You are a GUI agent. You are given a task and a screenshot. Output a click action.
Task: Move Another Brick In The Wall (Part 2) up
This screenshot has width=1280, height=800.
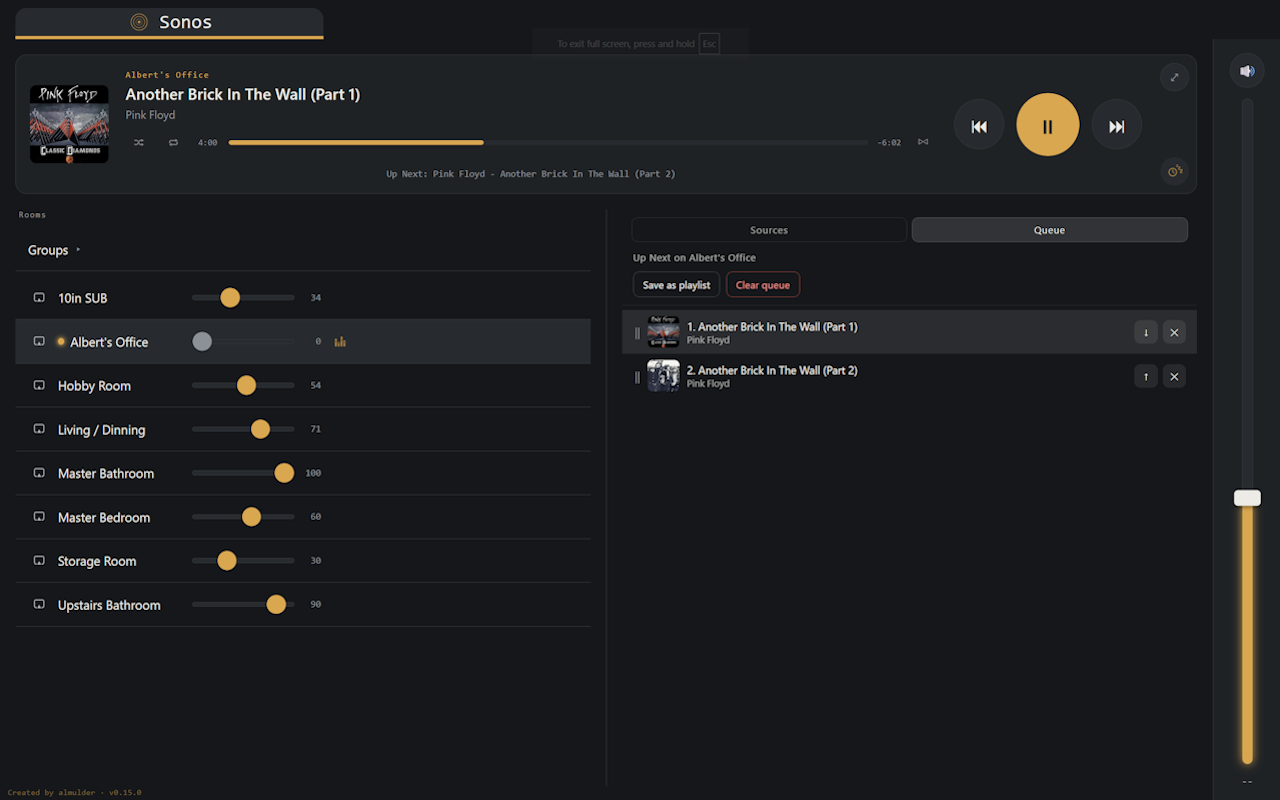click(x=1146, y=376)
